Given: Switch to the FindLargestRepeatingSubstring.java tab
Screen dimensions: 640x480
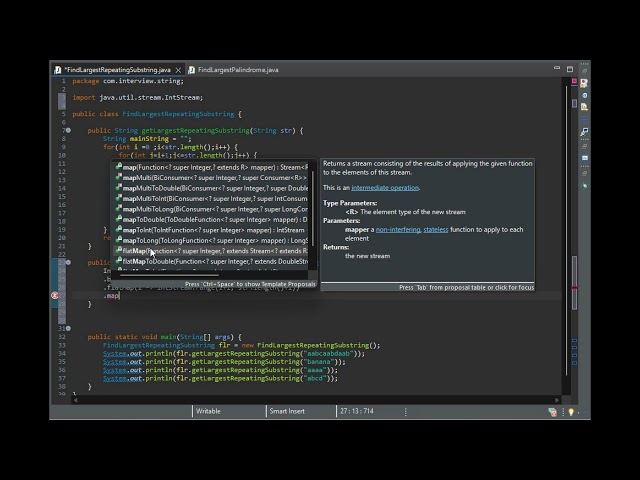Looking at the screenshot, I should tap(118, 70).
